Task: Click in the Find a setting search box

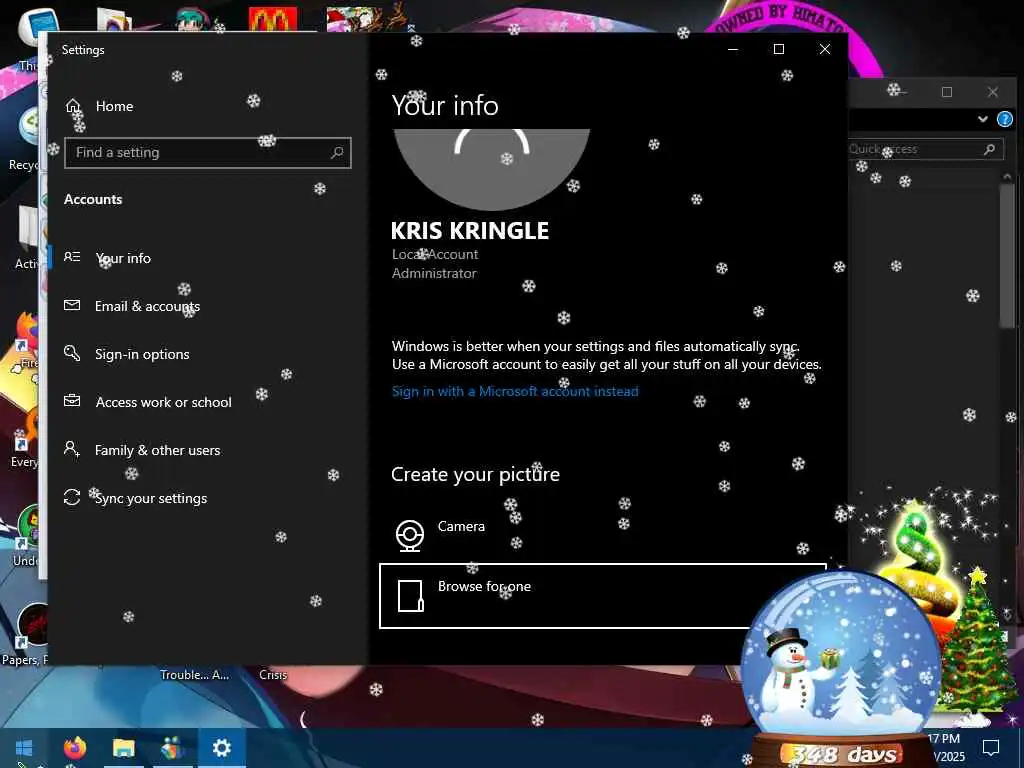Action: coord(208,153)
